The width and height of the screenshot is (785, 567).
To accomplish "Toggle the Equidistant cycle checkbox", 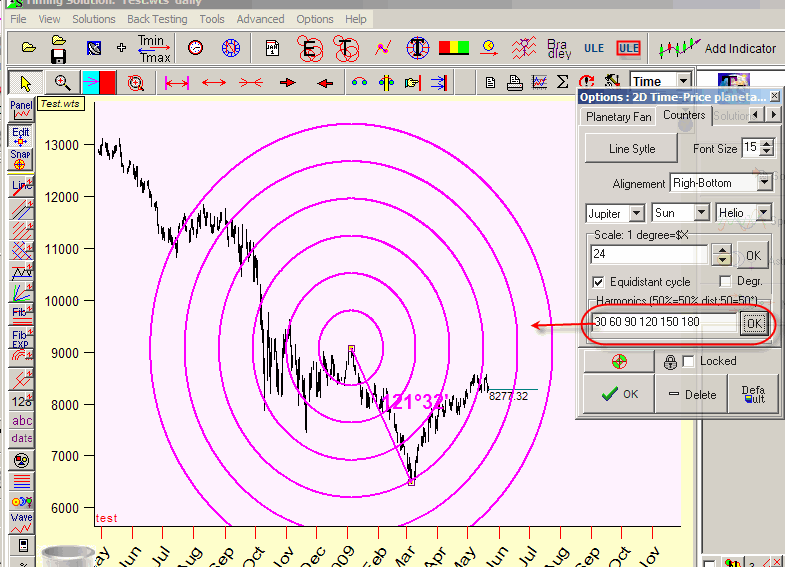I will click(x=598, y=282).
